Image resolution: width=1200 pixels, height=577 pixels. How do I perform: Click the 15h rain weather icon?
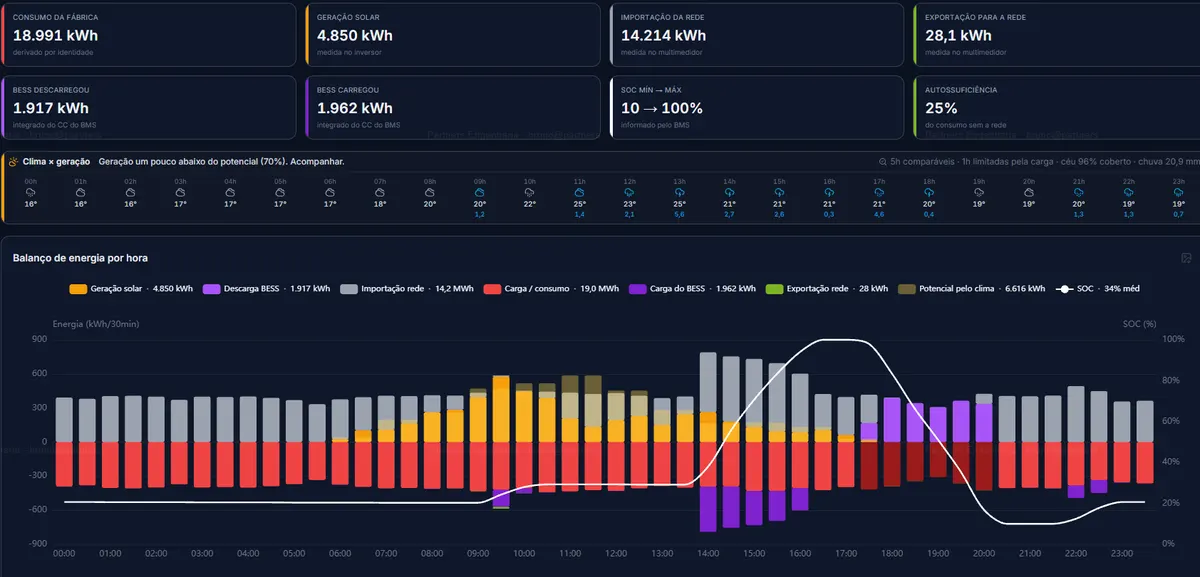coord(779,192)
